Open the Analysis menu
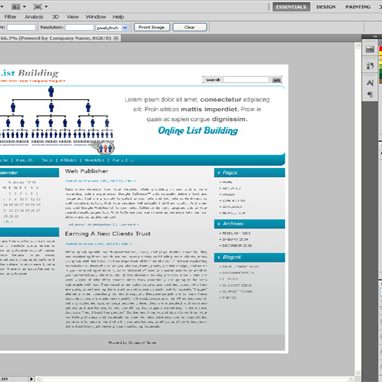382x382 pixels. (34, 17)
